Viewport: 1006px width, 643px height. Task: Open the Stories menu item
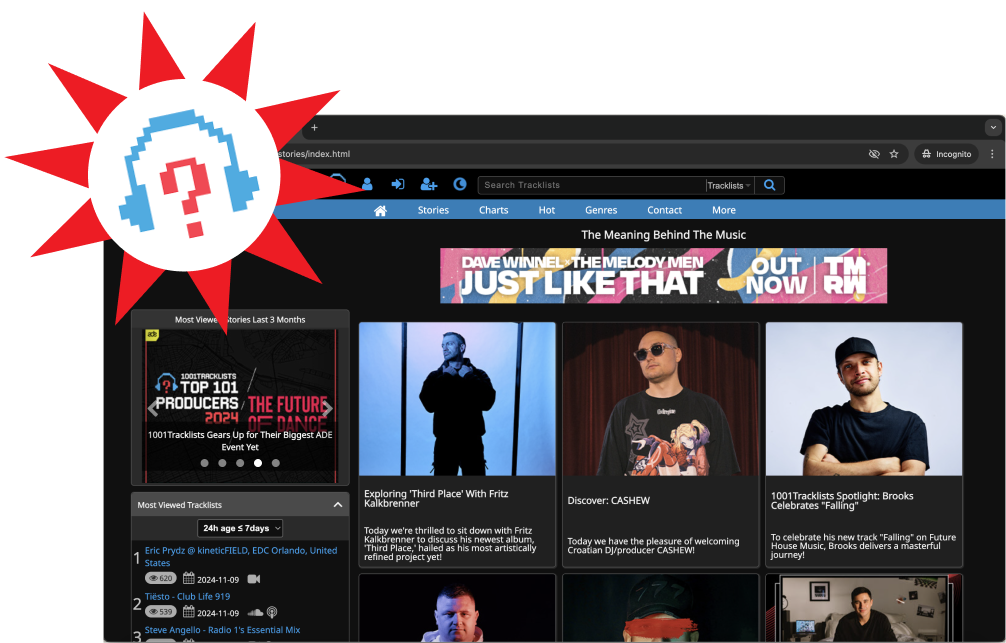[x=433, y=210]
